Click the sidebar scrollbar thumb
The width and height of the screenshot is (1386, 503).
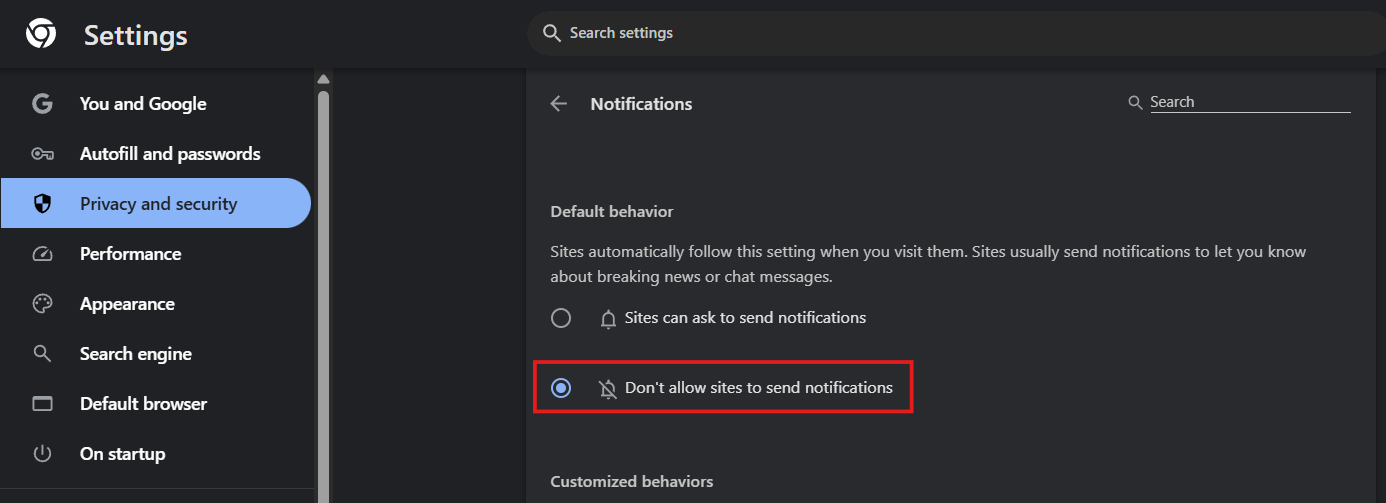coord(323,290)
